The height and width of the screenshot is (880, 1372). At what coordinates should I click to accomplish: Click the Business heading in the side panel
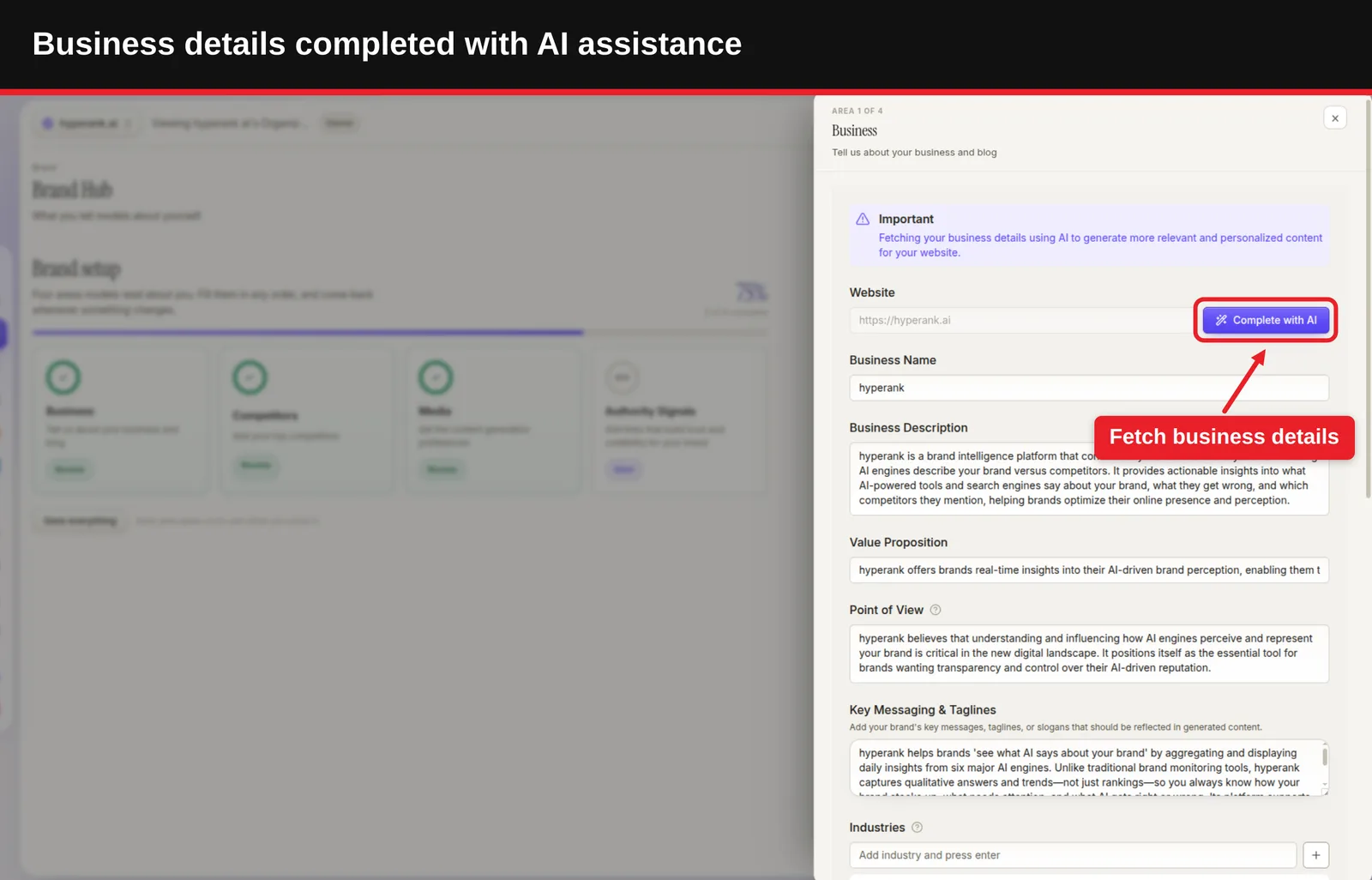(854, 130)
